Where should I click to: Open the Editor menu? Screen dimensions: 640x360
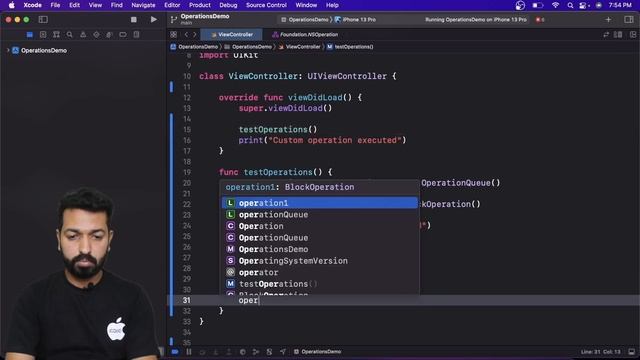point(172,5)
